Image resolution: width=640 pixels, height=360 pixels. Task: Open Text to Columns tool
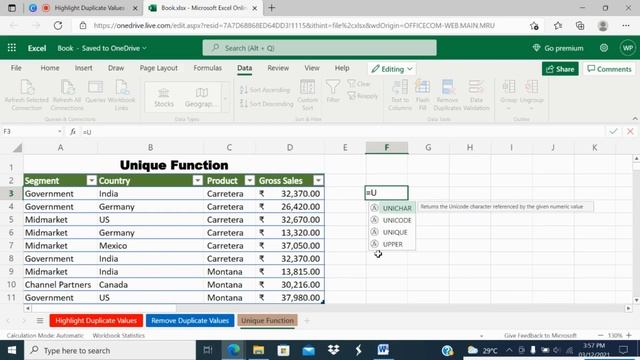[400, 95]
